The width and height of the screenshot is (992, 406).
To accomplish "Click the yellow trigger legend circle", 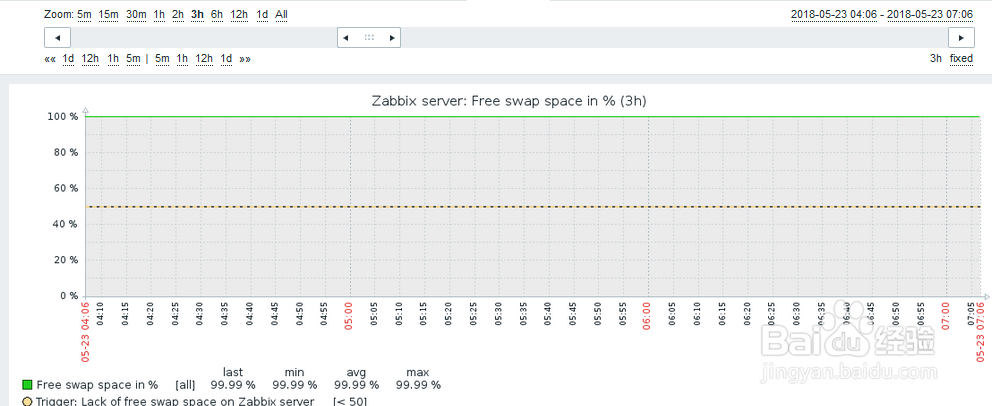I will [27, 402].
